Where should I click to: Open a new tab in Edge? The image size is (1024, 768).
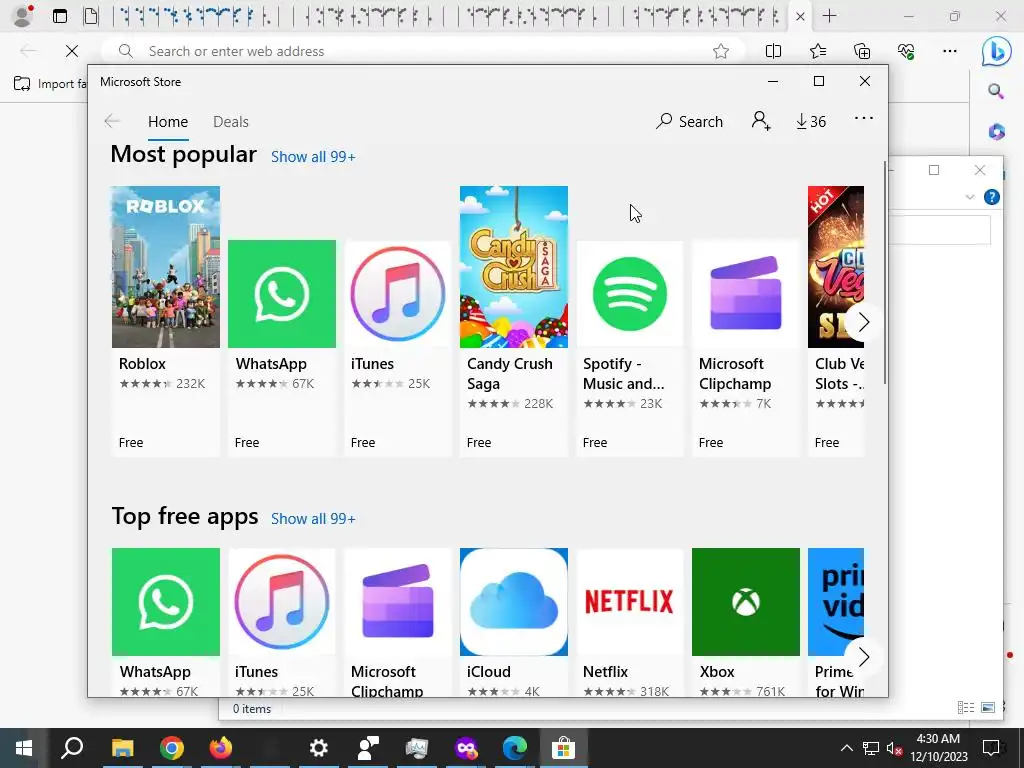(x=829, y=16)
